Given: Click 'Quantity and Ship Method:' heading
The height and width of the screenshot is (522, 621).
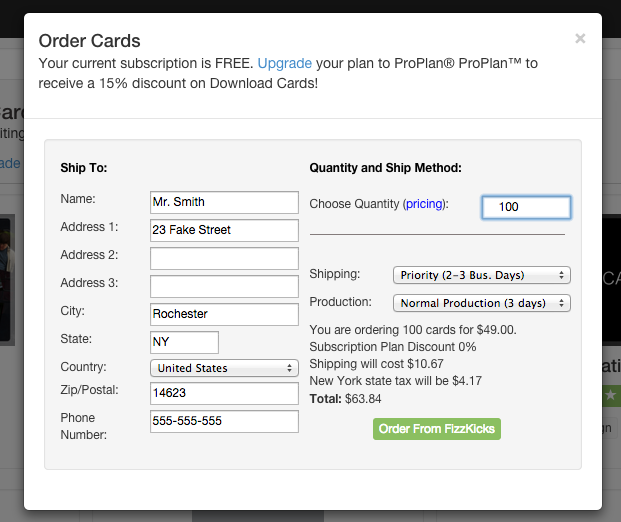Looking at the screenshot, I should (385, 168).
